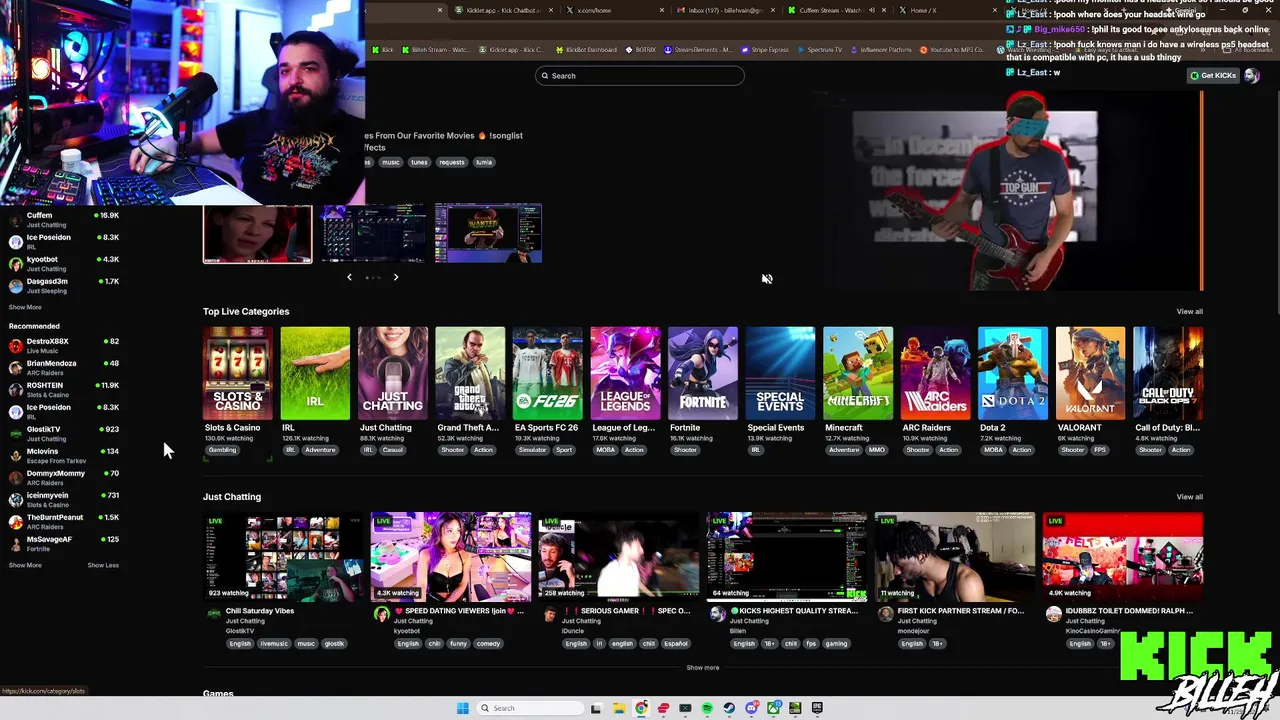Image resolution: width=1280 pixels, height=720 pixels.
Task: Go to previous featured carousel item
Action: click(349, 277)
